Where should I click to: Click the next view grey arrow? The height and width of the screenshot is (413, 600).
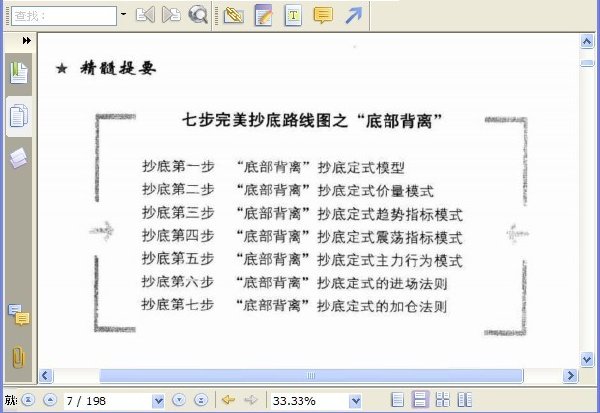(x=251, y=400)
